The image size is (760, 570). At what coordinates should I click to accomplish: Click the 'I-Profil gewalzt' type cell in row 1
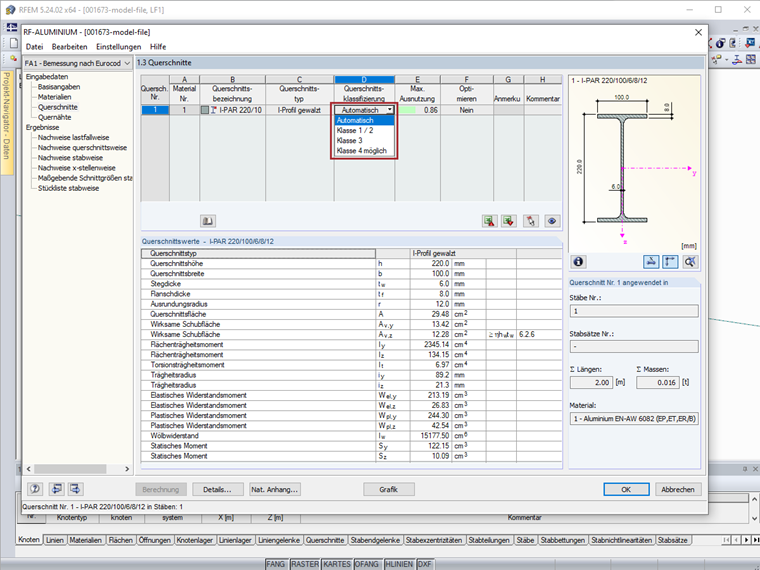(299, 110)
